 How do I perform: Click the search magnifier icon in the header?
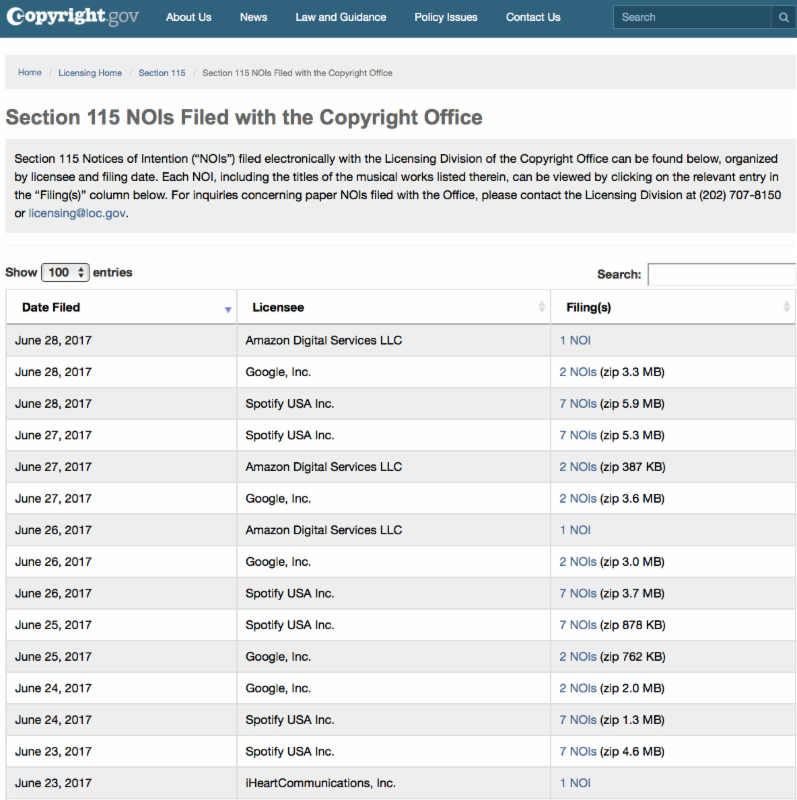coord(784,17)
